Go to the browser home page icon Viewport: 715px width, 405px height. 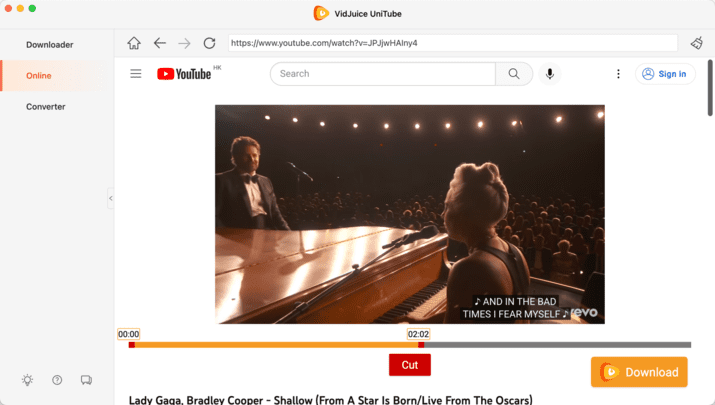pos(134,43)
